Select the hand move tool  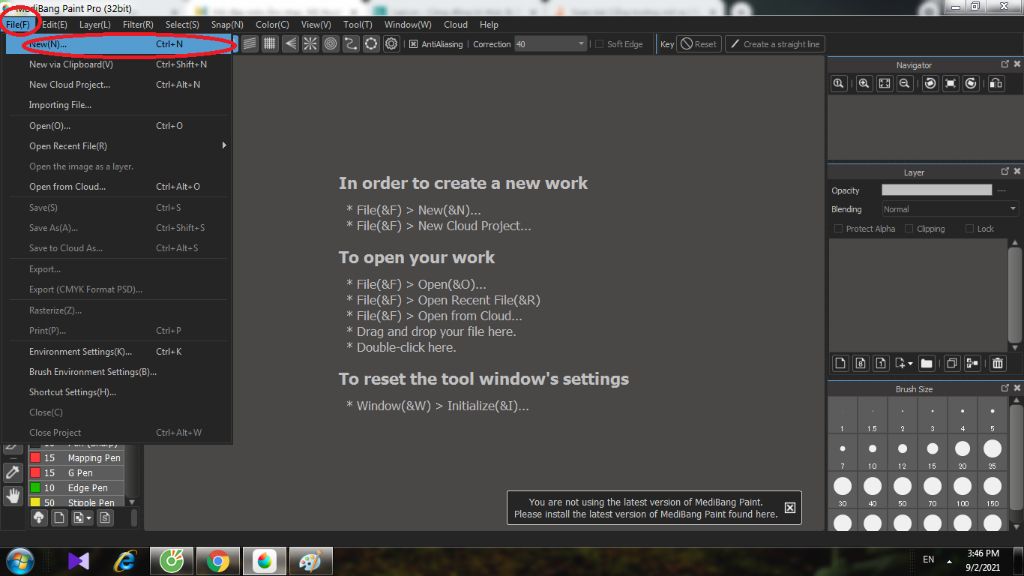[12, 496]
